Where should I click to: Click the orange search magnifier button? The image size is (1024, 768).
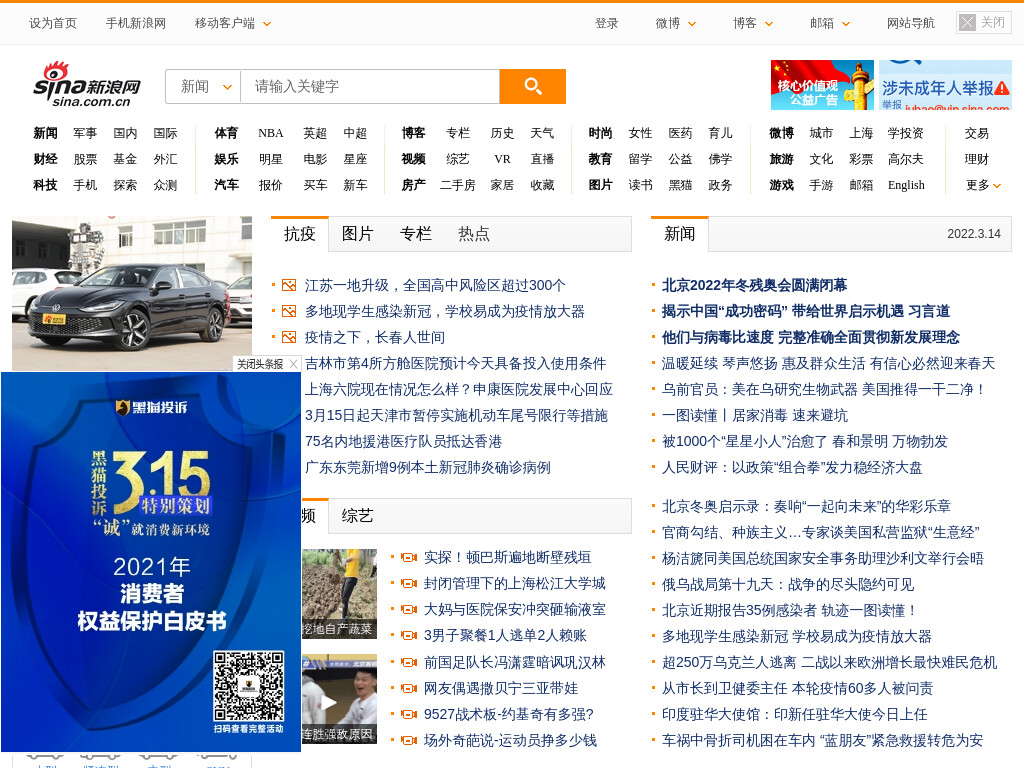tap(532, 86)
